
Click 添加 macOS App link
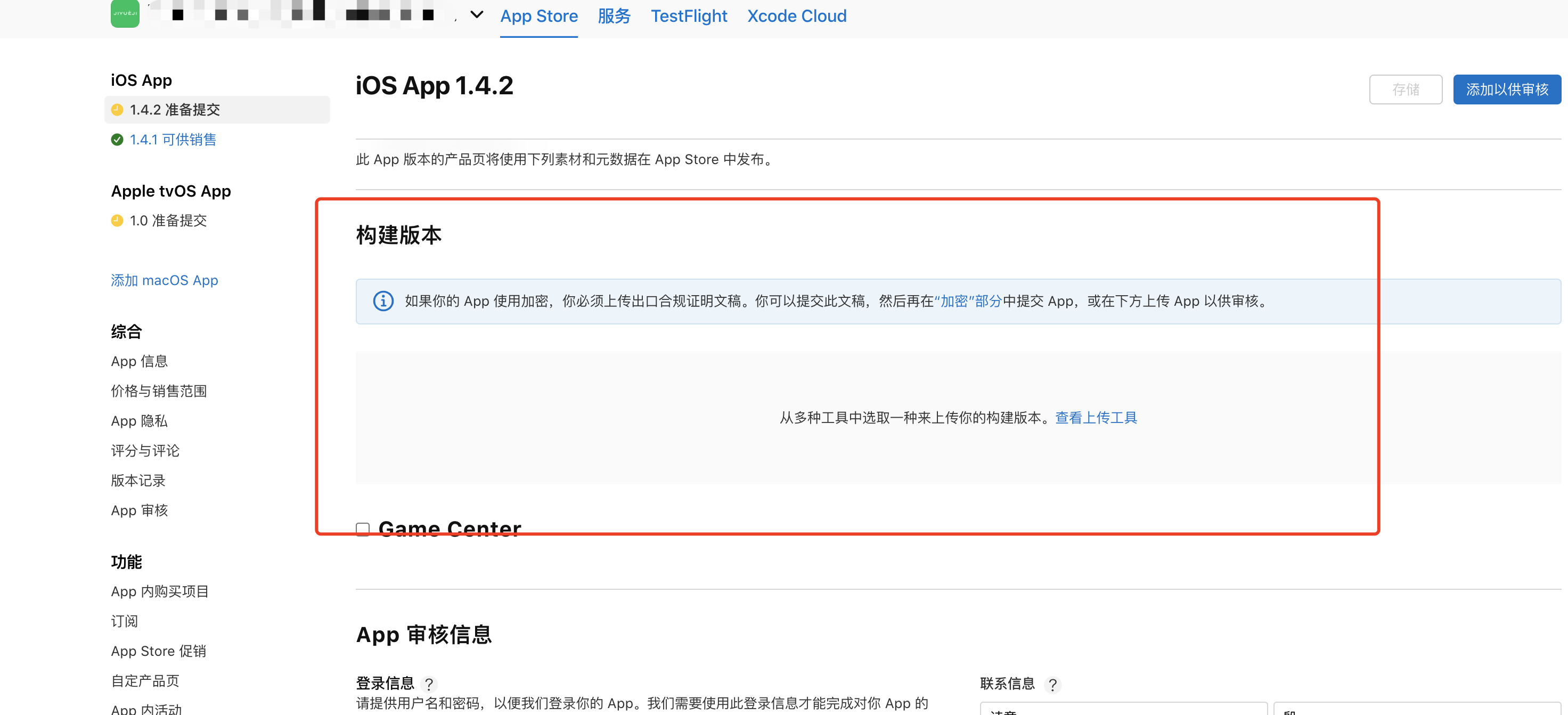pos(165,280)
